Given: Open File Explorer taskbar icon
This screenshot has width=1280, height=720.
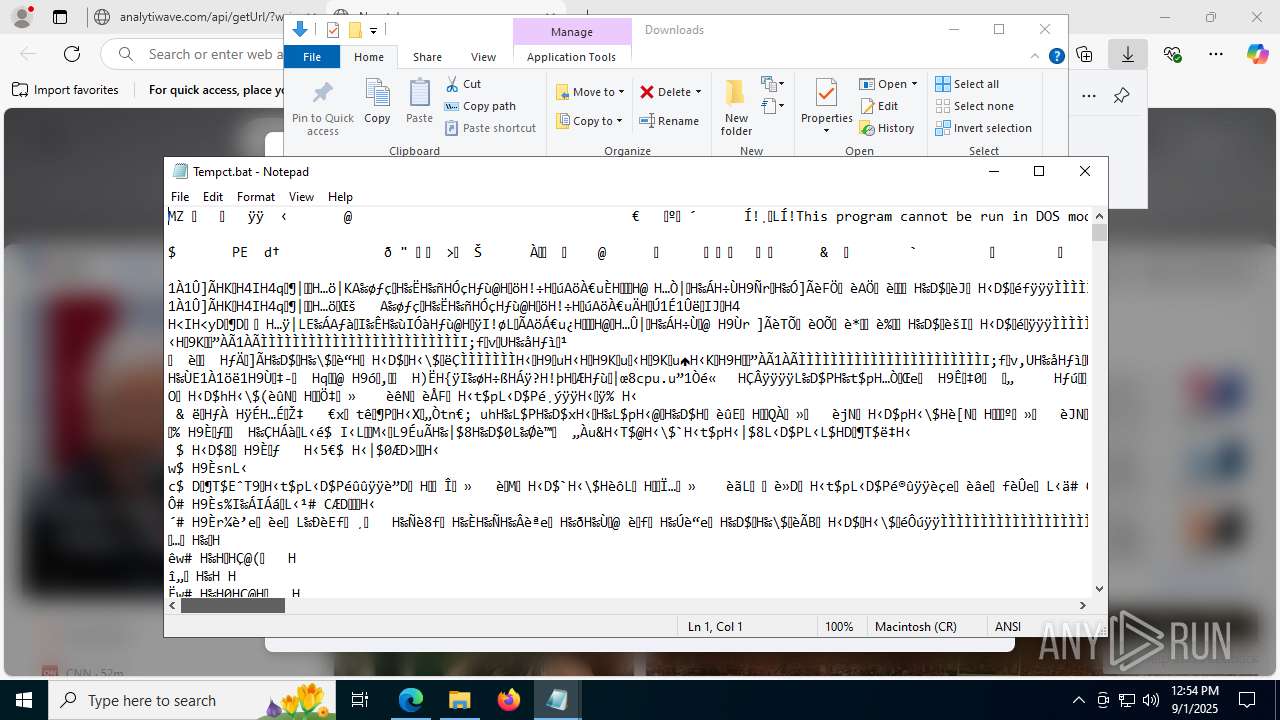Looking at the screenshot, I should coord(460,700).
